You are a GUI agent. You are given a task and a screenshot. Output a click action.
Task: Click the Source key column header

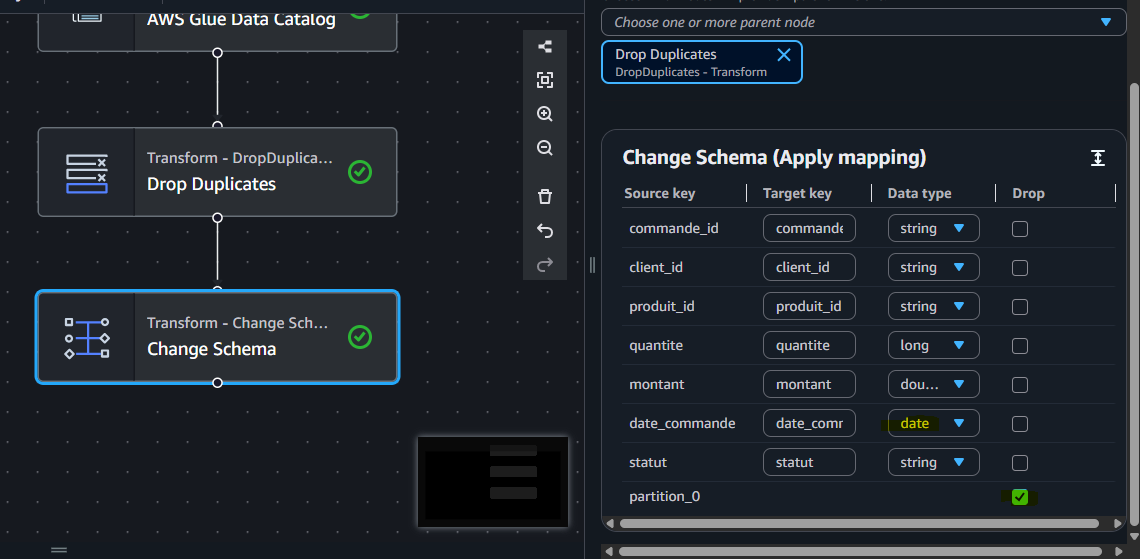pyautogui.click(x=659, y=193)
